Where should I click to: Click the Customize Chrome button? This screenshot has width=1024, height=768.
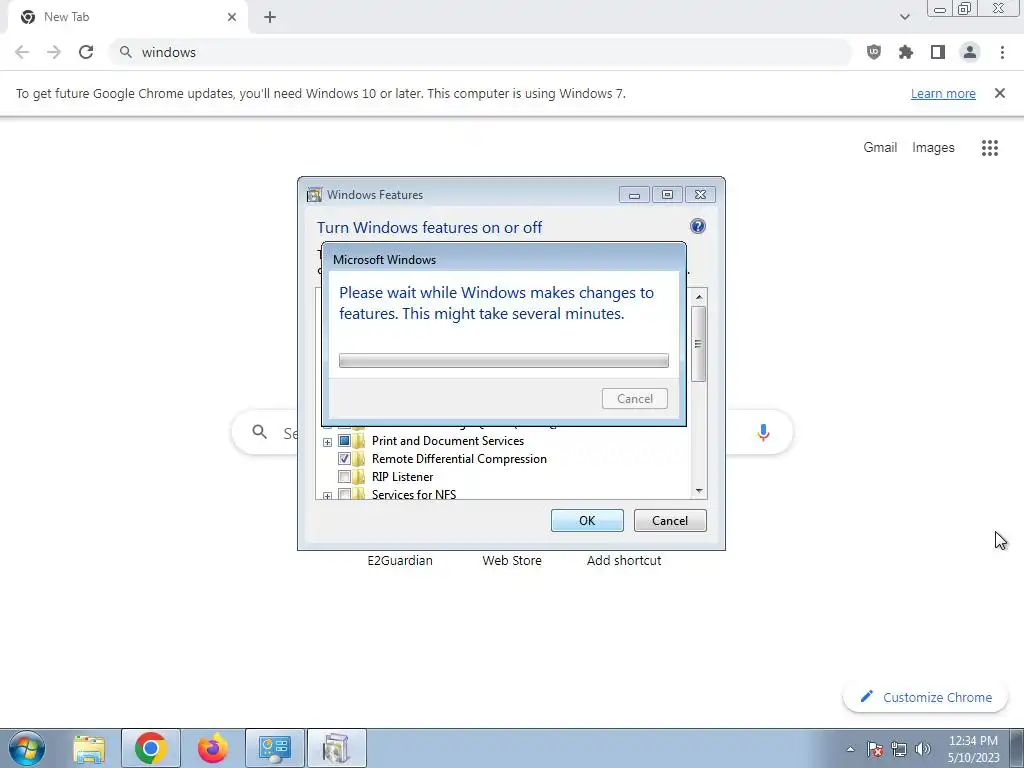pyautogui.click(x=925, y=697)
